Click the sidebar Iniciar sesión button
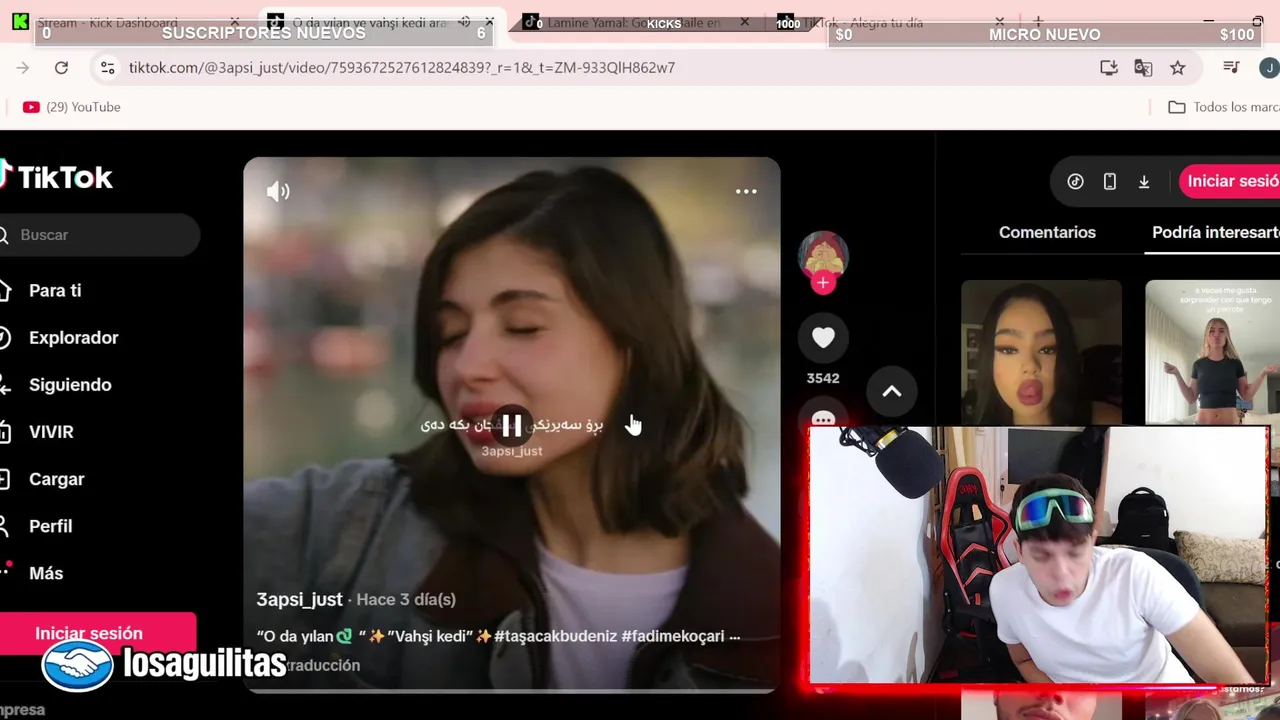The width and height of the screenshot is (1280, 720). [98, 633]
